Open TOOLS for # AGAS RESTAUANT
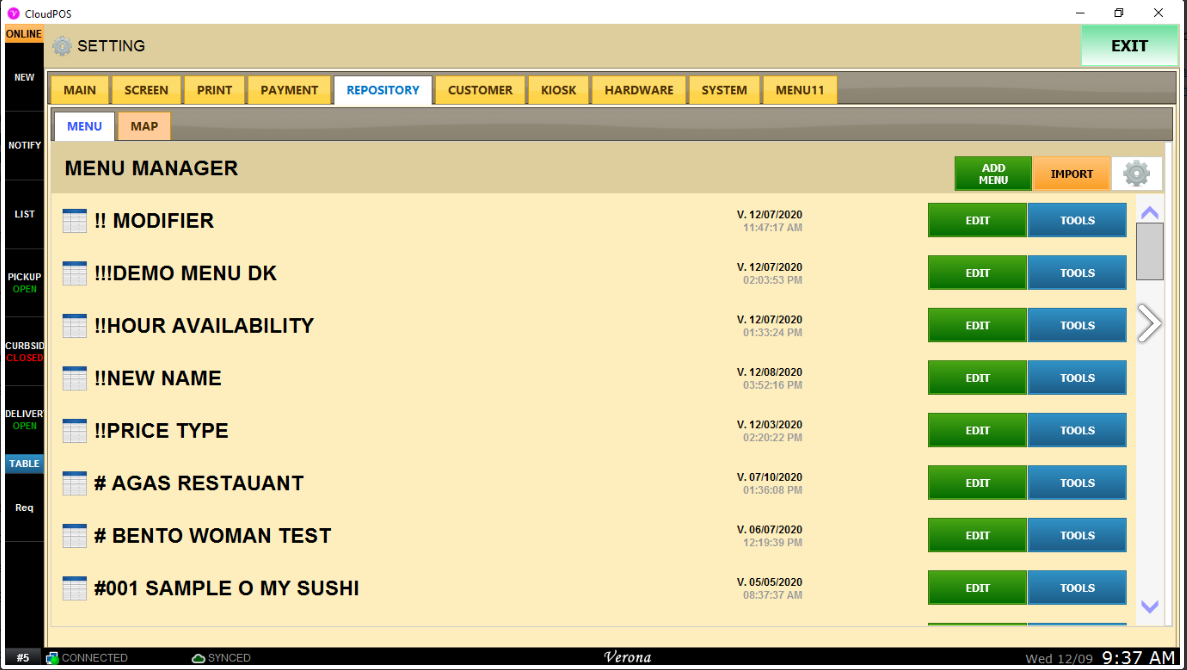Screen dimensions: 1187x670 coord(1077,482)
